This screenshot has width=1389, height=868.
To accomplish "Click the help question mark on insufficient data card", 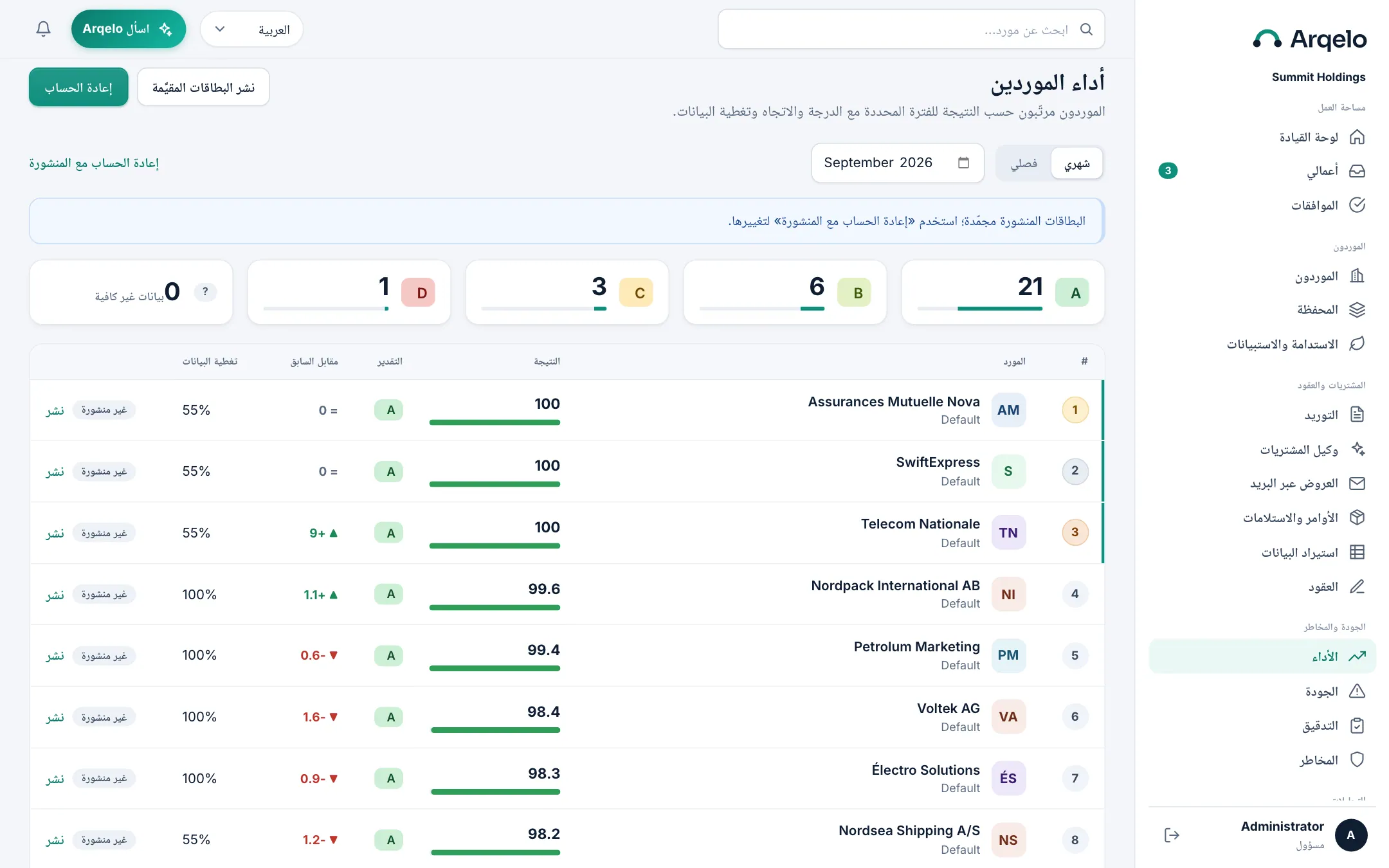I will 205,292.
